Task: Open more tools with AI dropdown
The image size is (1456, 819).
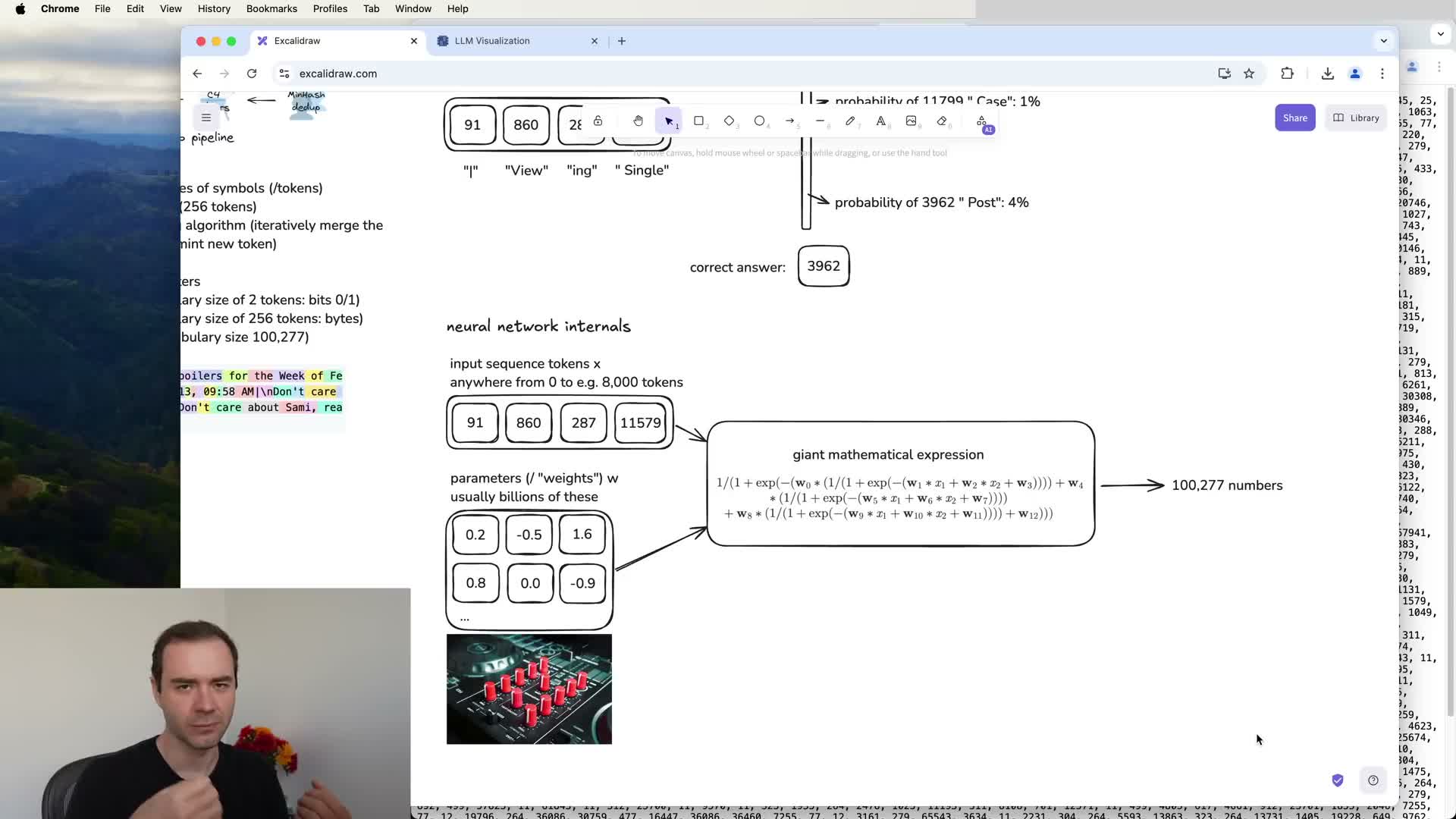Action: (982, 122)
